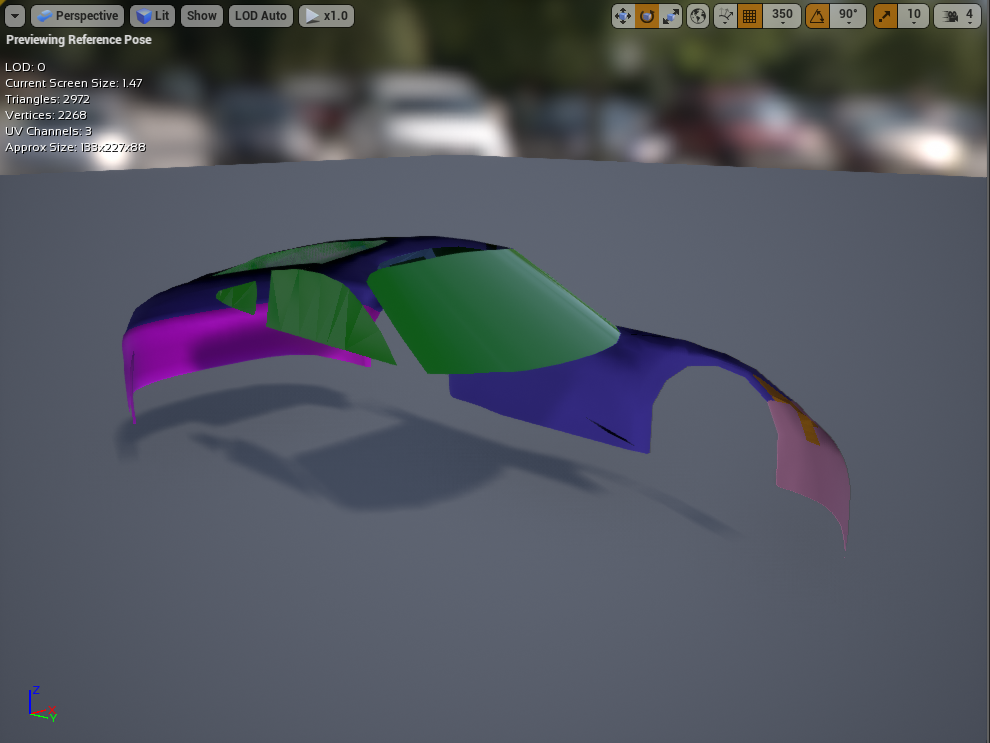Click the 'Vertices: 2268' stat text
990x743 pixels.
[45, 115]
